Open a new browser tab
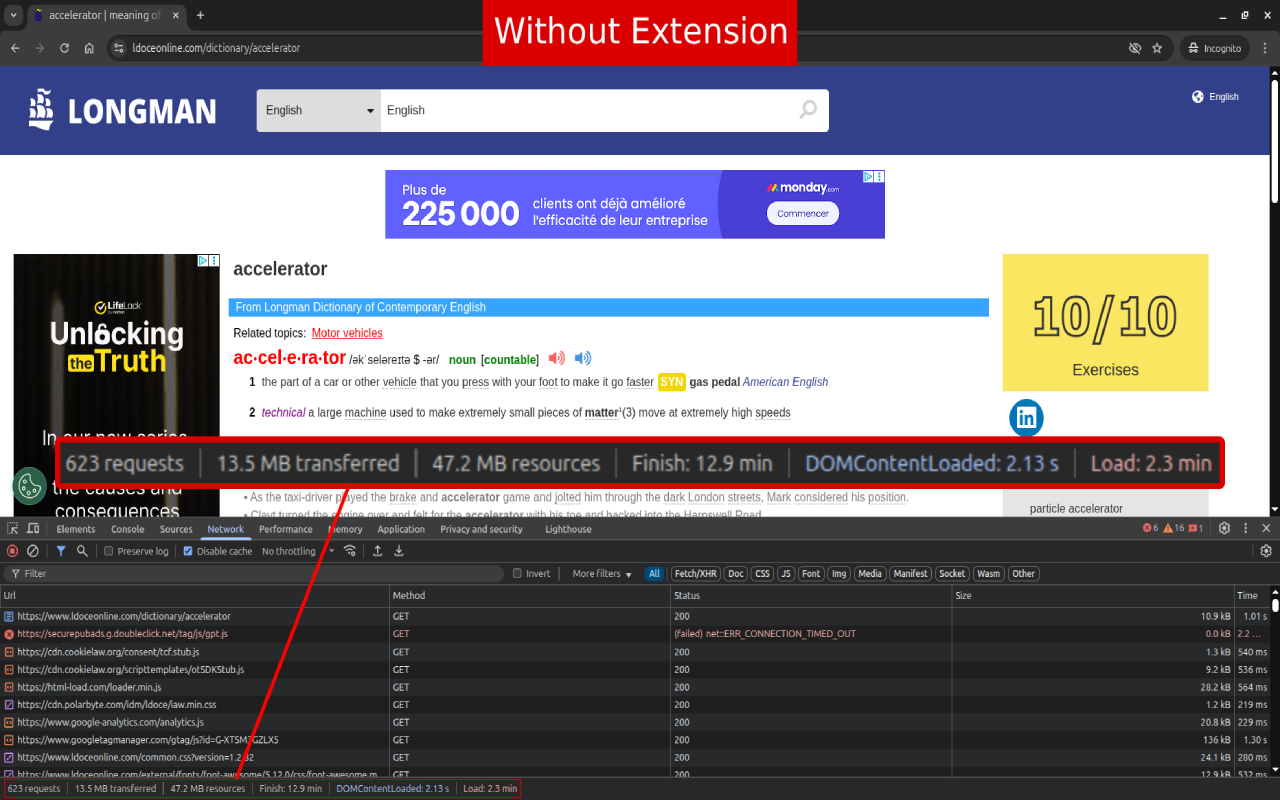Screen dimensions: 1280x800 200,15
